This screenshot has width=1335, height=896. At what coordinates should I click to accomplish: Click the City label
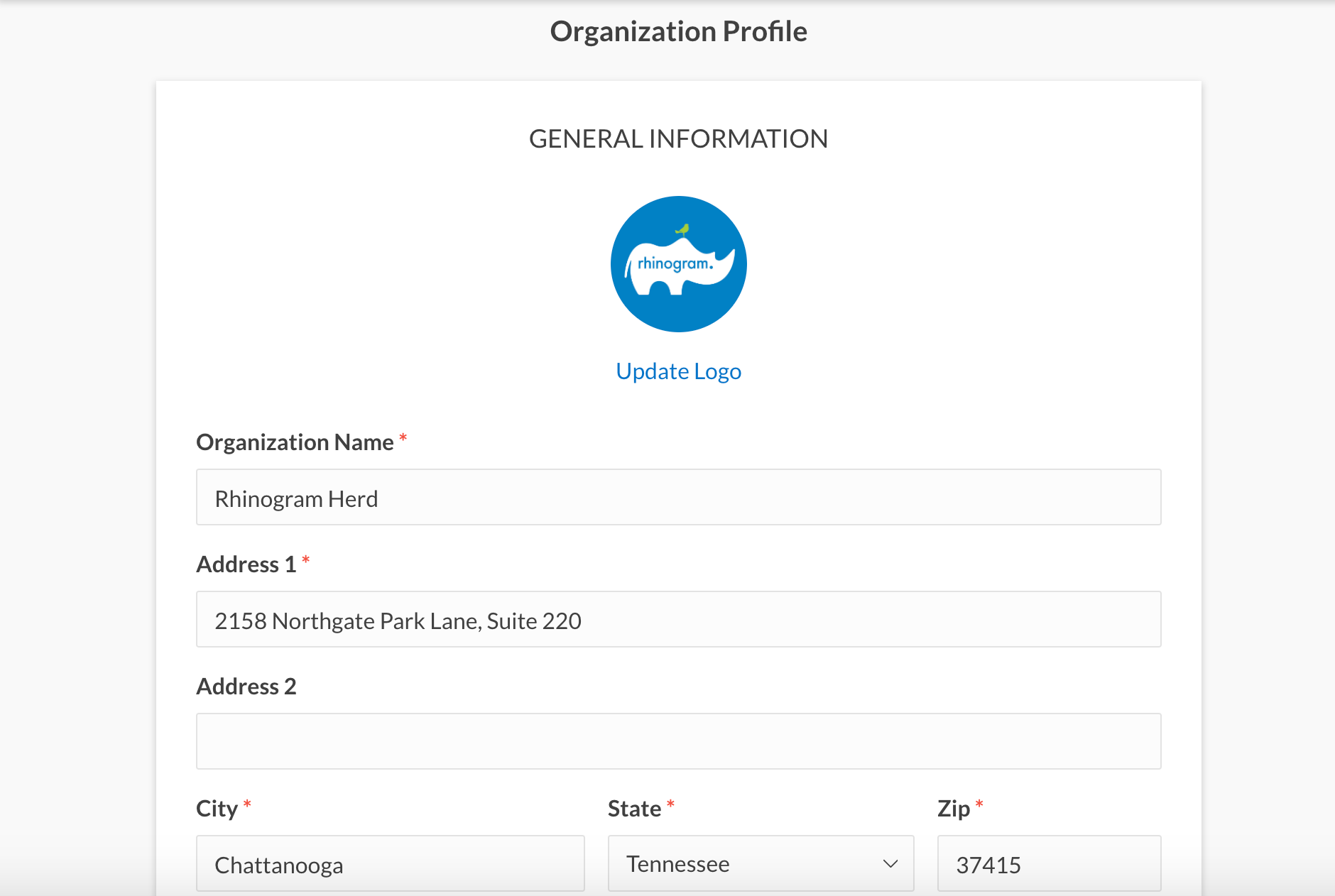[217, 809]
